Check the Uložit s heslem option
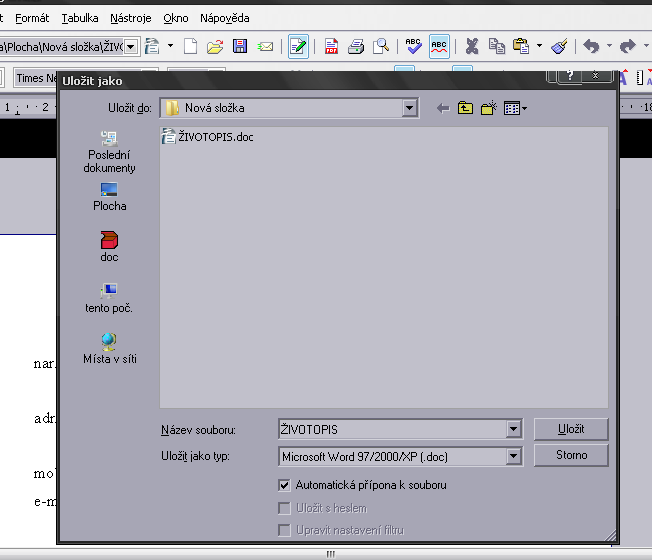Viewport: 652px width, 560px height. point(284,508)
